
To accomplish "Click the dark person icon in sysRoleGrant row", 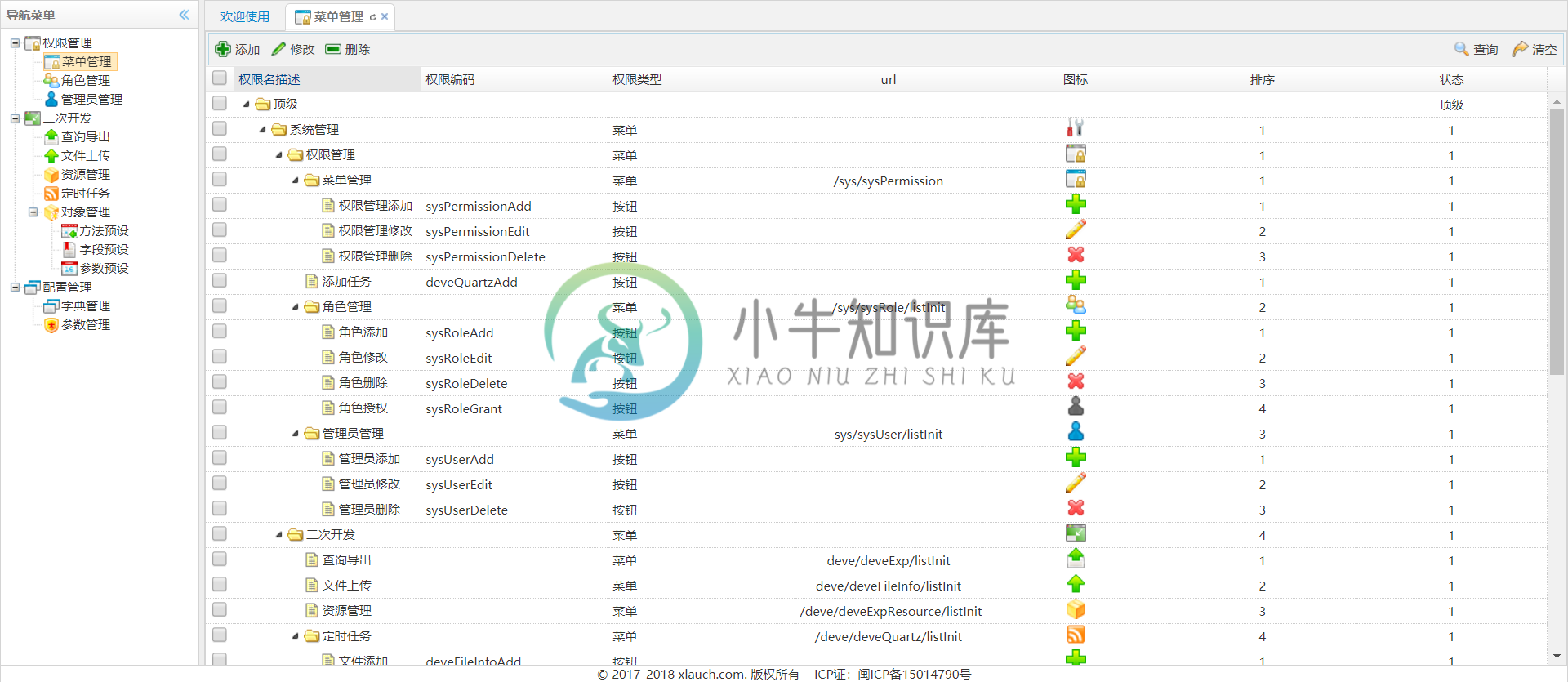I will click(x=1076, y=408).
